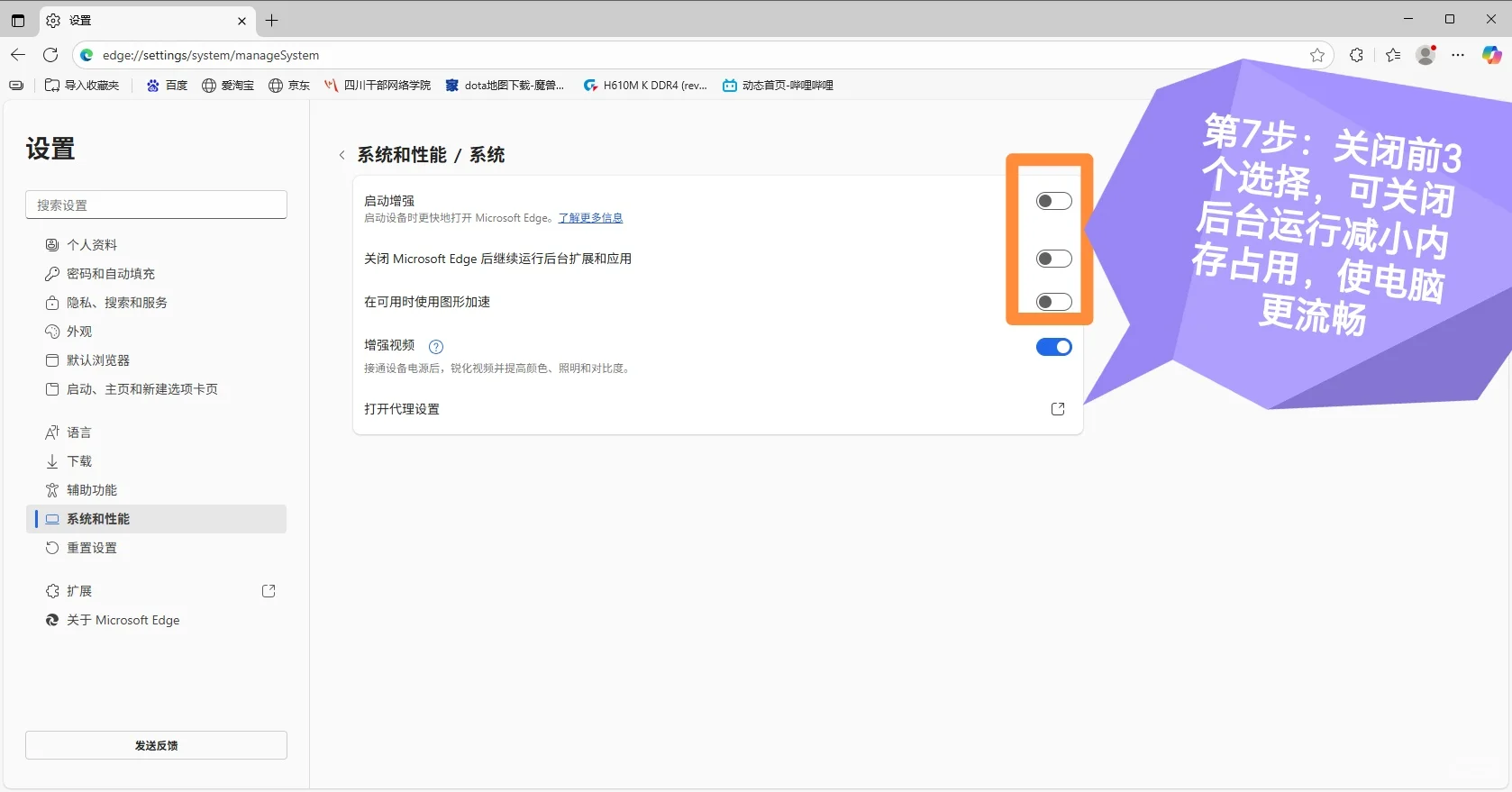This screenshot has width=1512, height=792.
Task: Open 关于 Microsoft Edge page
Action: pyautogui.click(x=156, y=620)
